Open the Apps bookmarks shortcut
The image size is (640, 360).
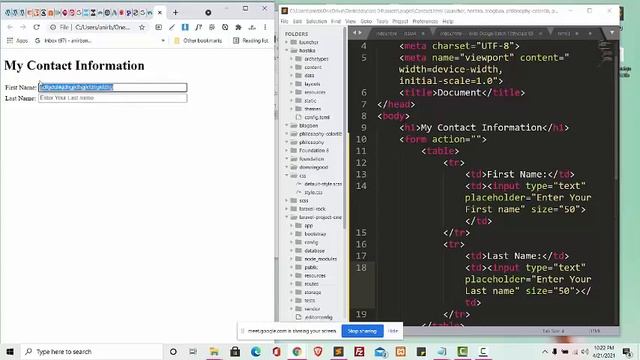click(x=17, y=40)
